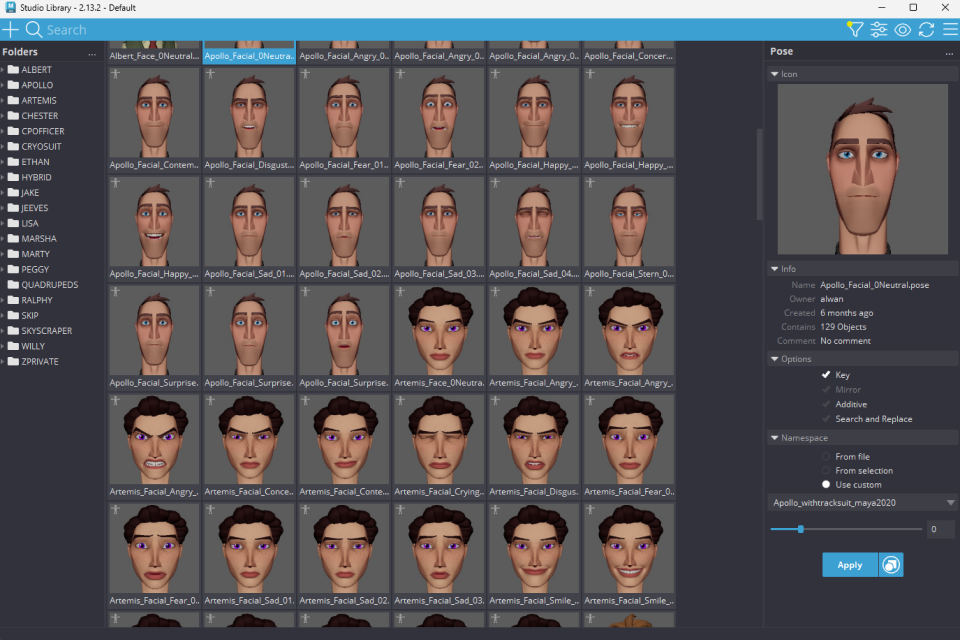Click the magnifier search icon

pyautogui.click(x=34, y=29)
